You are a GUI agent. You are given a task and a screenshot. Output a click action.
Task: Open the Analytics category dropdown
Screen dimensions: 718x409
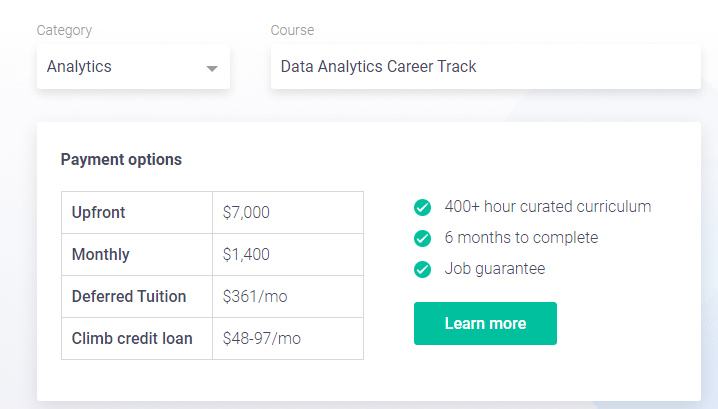133,67
